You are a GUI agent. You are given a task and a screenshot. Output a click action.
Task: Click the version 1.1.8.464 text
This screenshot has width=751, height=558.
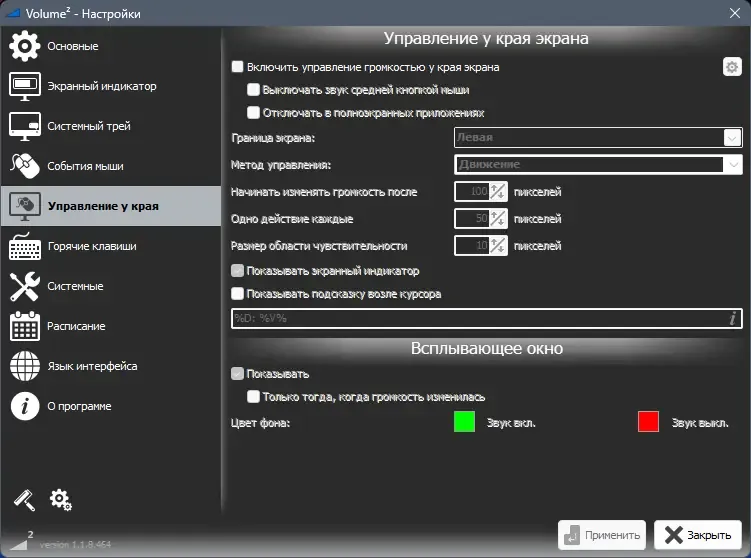75,545
